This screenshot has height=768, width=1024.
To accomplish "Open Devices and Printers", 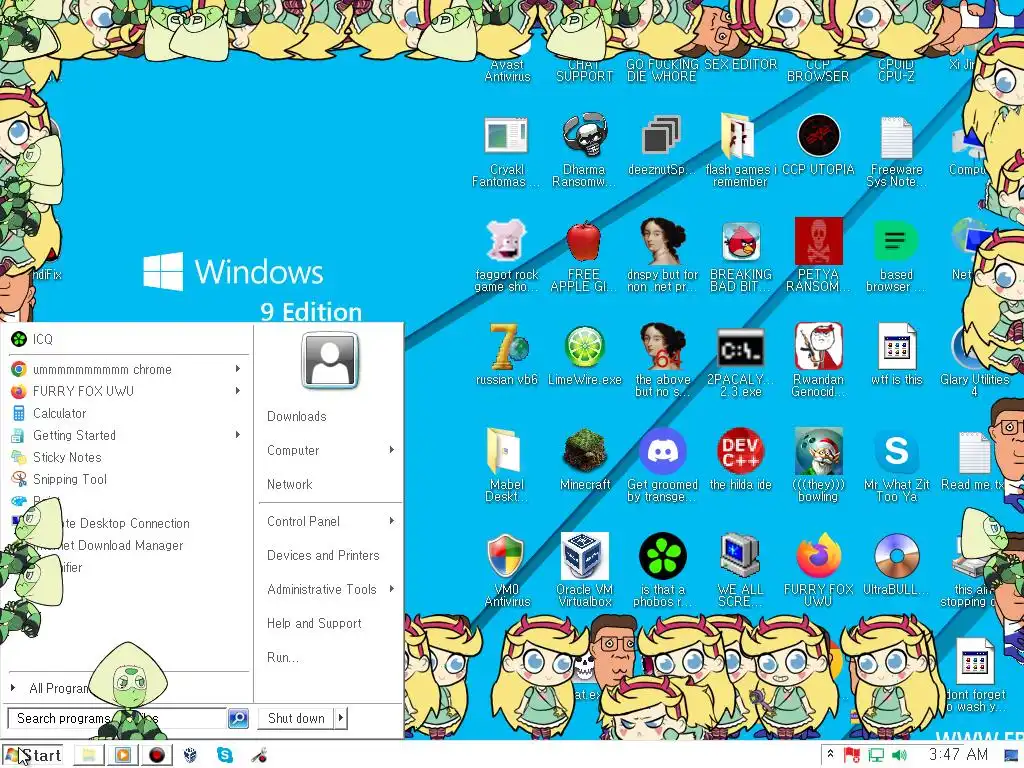I will pos(323,556).
